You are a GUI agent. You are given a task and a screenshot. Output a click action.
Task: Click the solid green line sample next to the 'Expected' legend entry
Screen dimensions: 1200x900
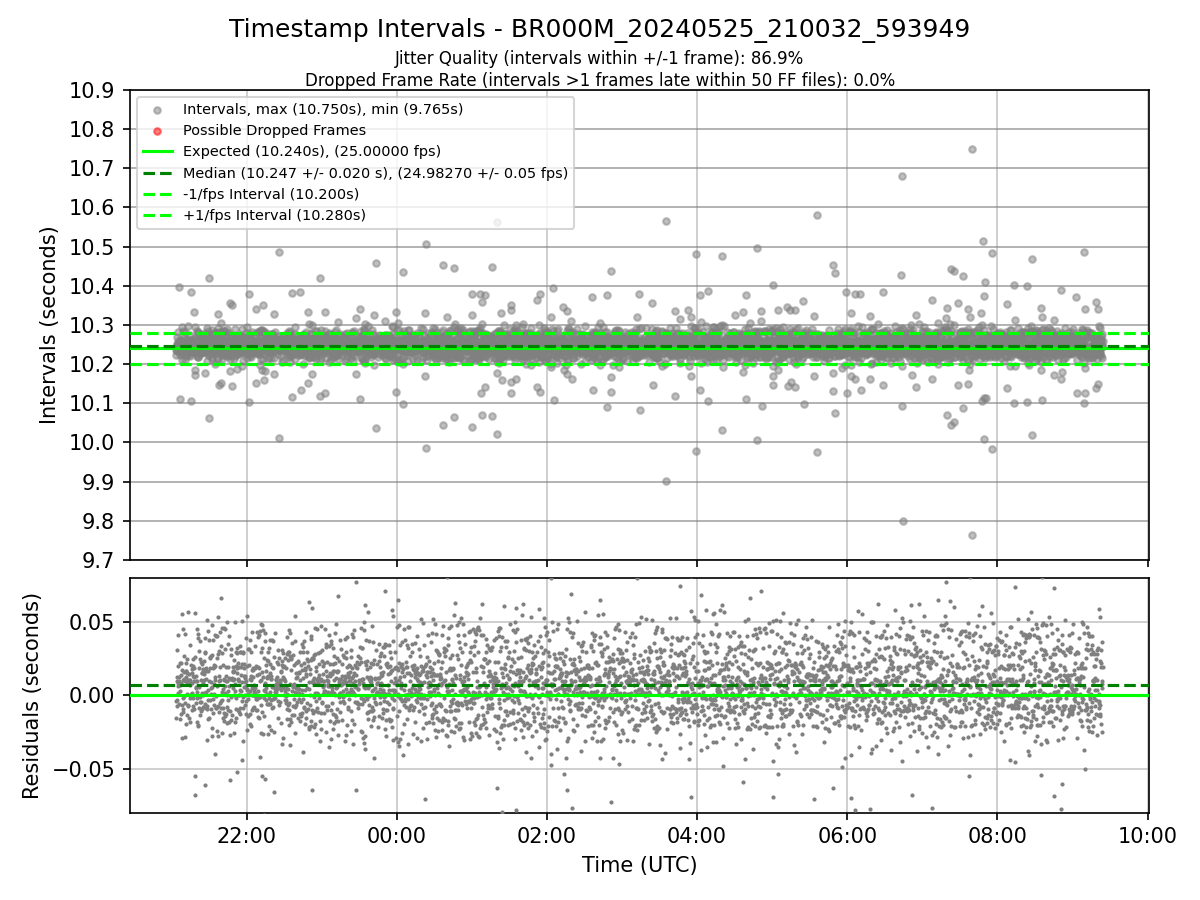click(x=159, y=151)
